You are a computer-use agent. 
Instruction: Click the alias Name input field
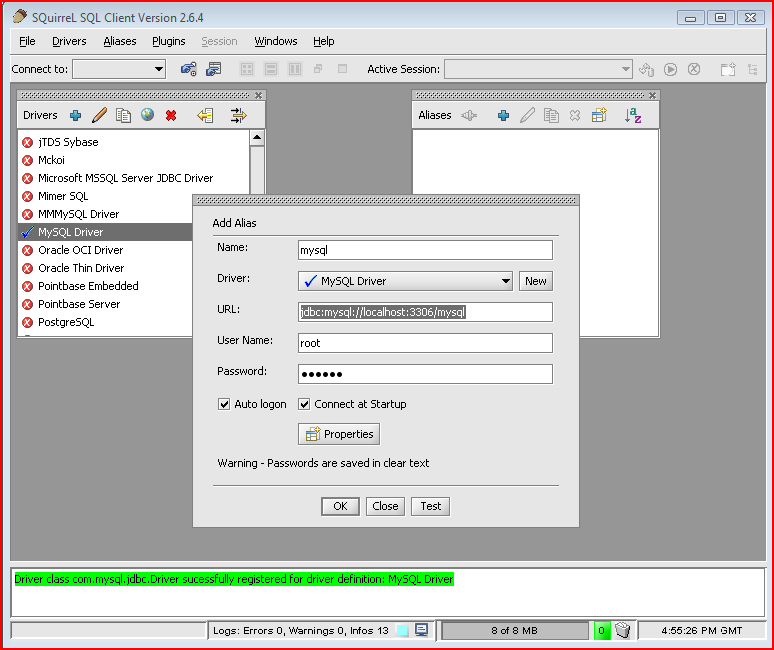425,250
